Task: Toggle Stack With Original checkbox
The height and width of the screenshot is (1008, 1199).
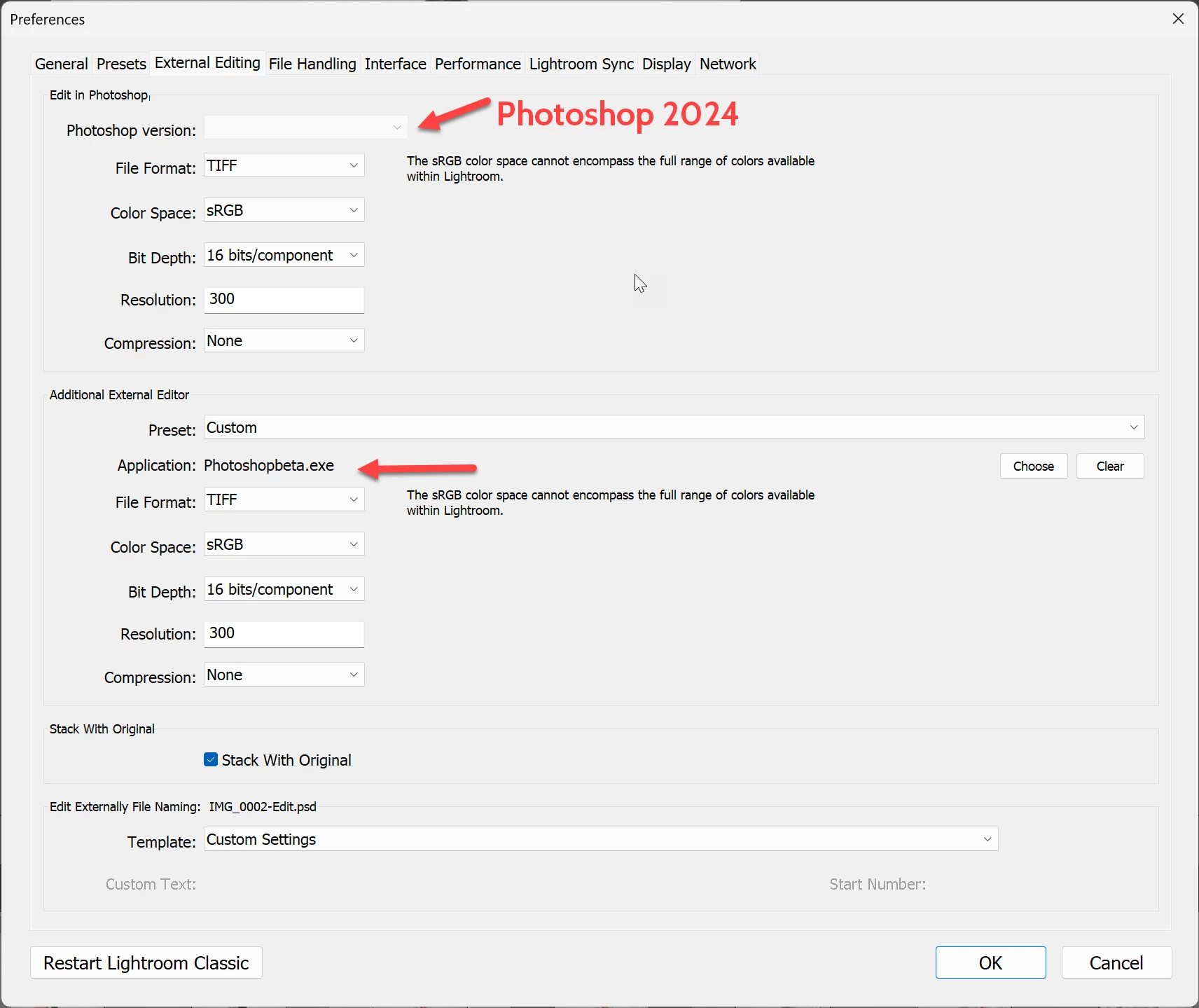Action: click(211, 760)
